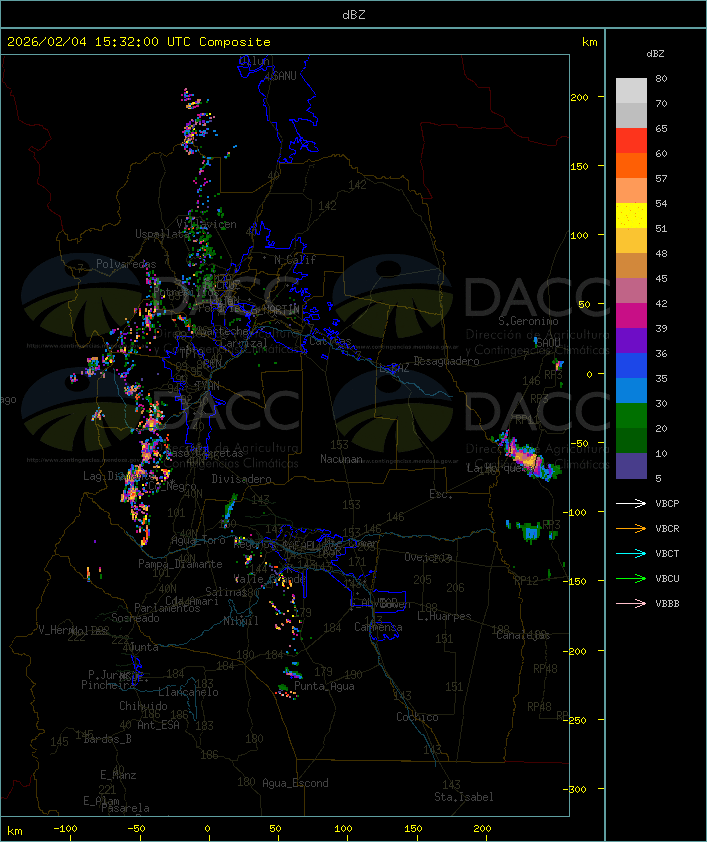Image resolution: width=707 pixels, height=842 pixels.
Task: Click the orange VBCR arrow icon
Action: pyautogui.click(x=631, y=528)
